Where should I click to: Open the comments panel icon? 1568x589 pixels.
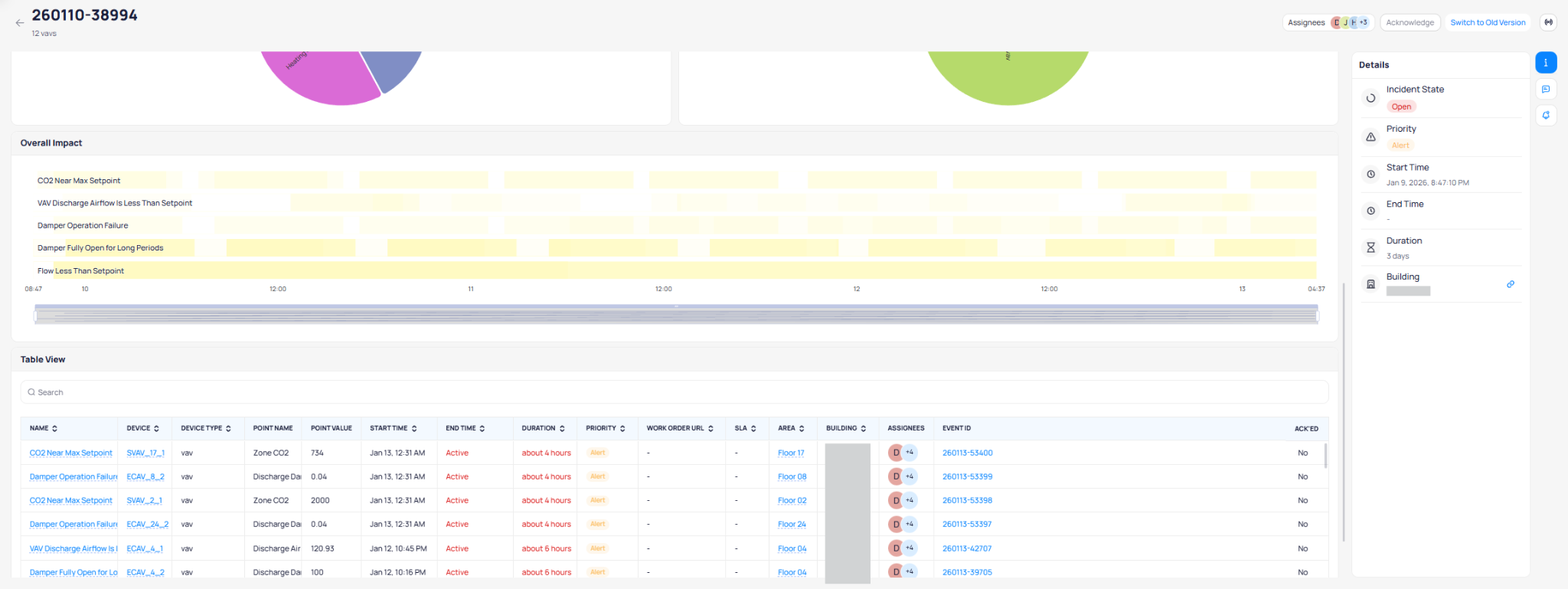(x=1546, y=90)
